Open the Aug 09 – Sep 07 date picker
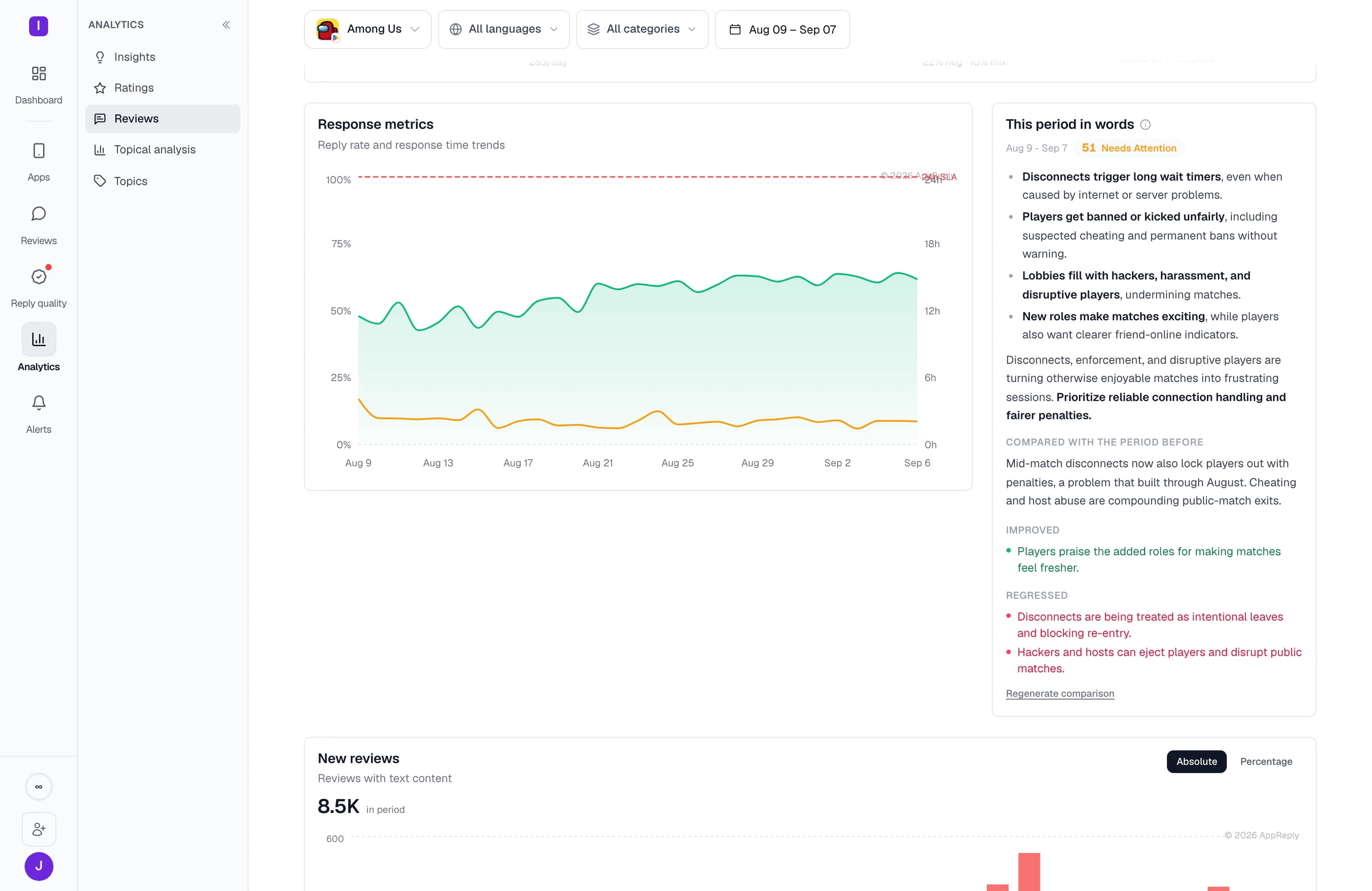 tap(782, 29)
